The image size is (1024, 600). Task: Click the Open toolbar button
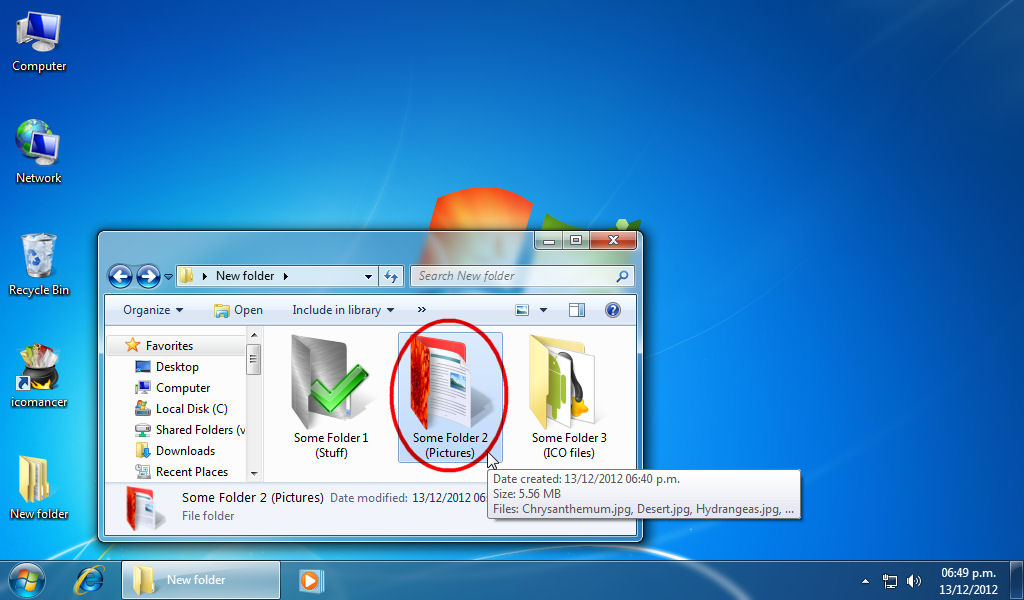[238, 310]
